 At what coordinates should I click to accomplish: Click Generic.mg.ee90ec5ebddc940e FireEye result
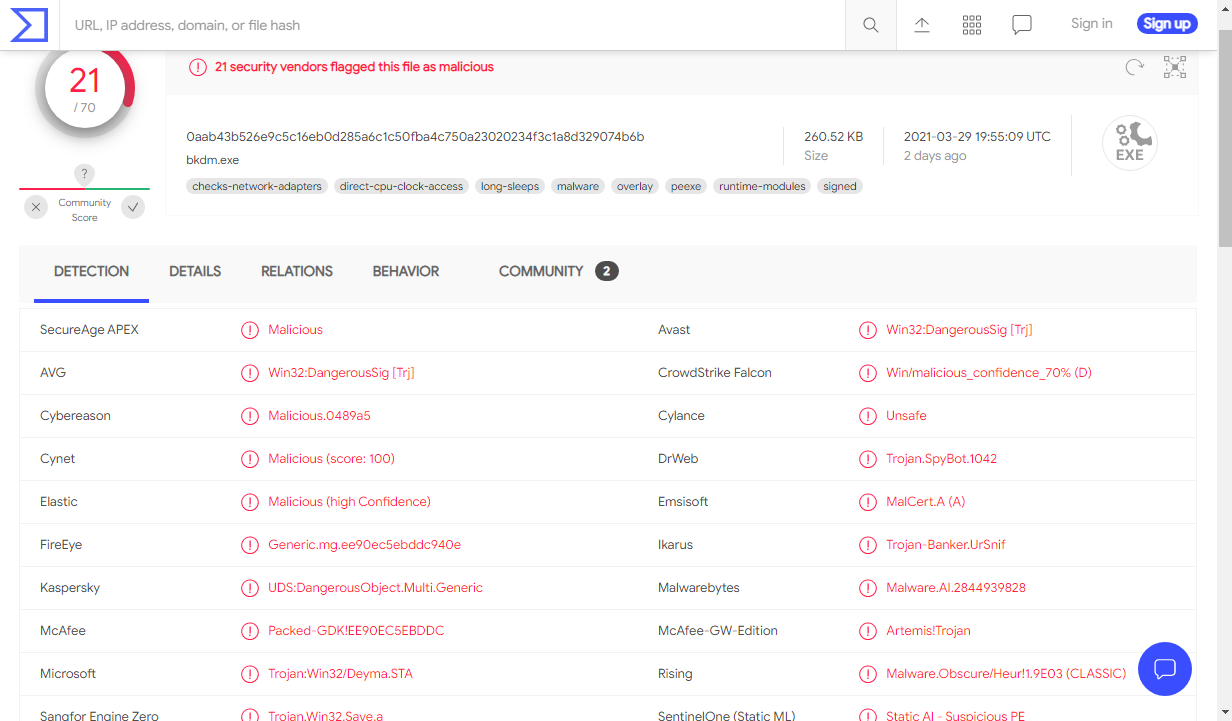[364, 545]
